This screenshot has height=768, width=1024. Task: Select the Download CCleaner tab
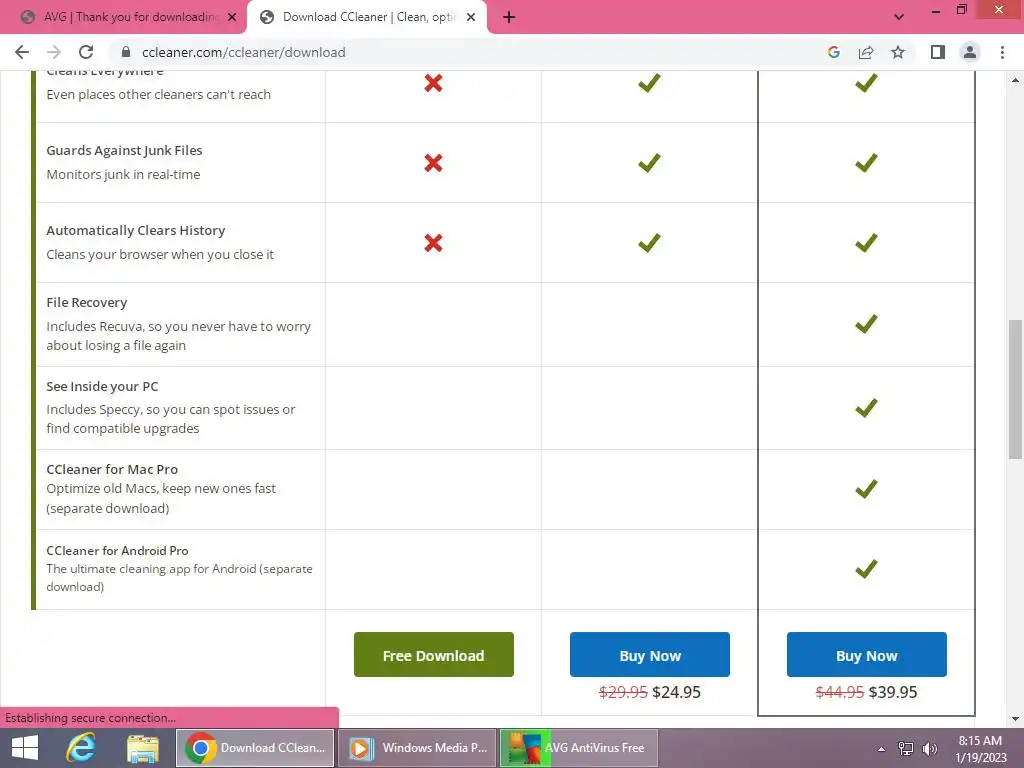pos(366,17)
